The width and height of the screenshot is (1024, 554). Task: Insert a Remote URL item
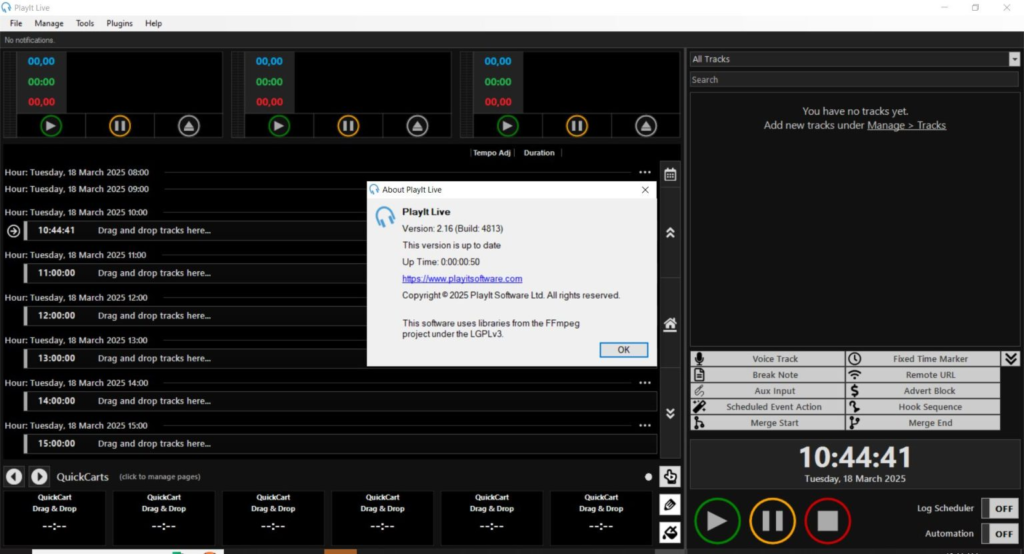tap(923, 375)
